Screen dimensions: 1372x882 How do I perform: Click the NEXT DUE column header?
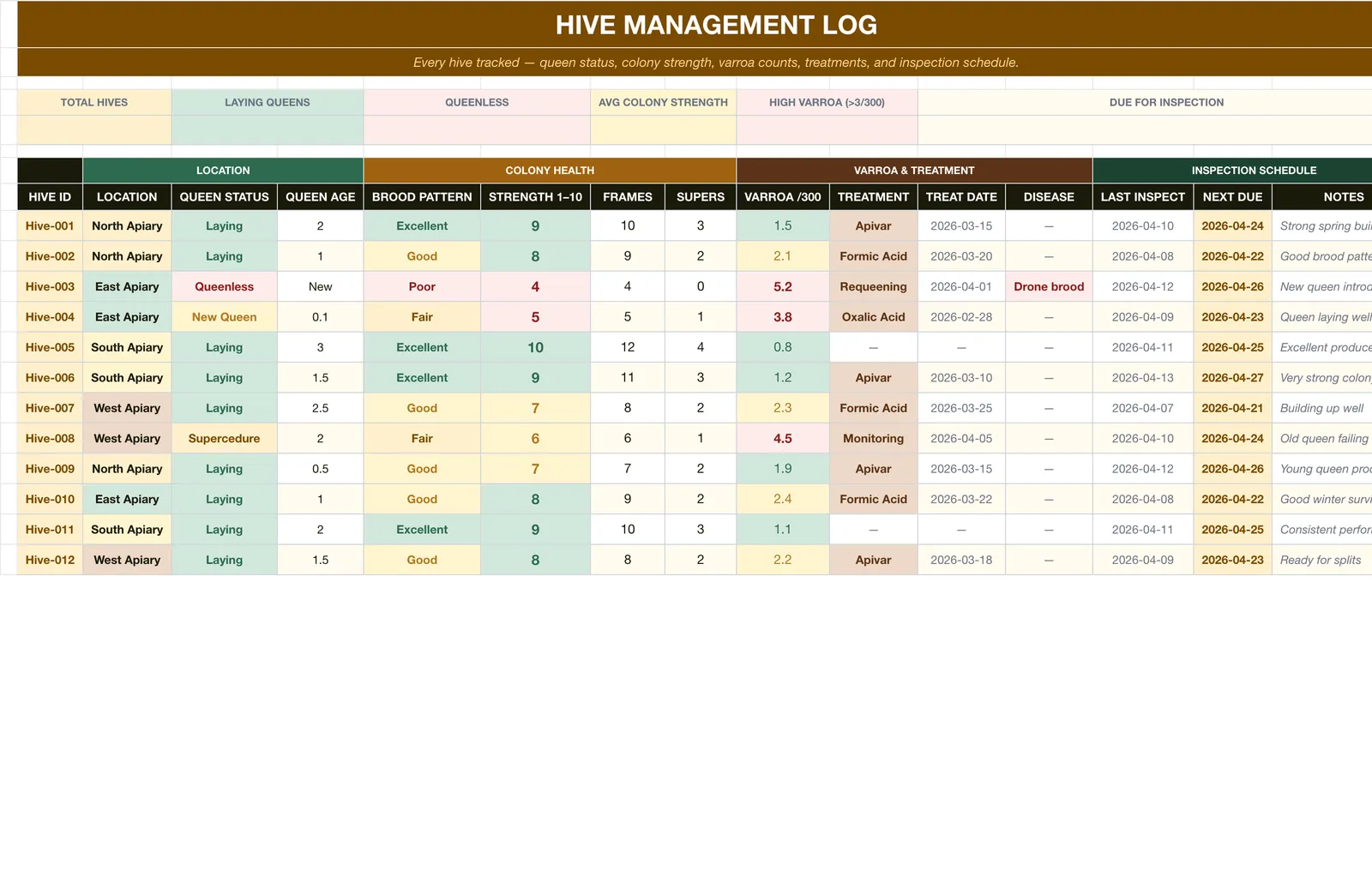click(1232, 197)
